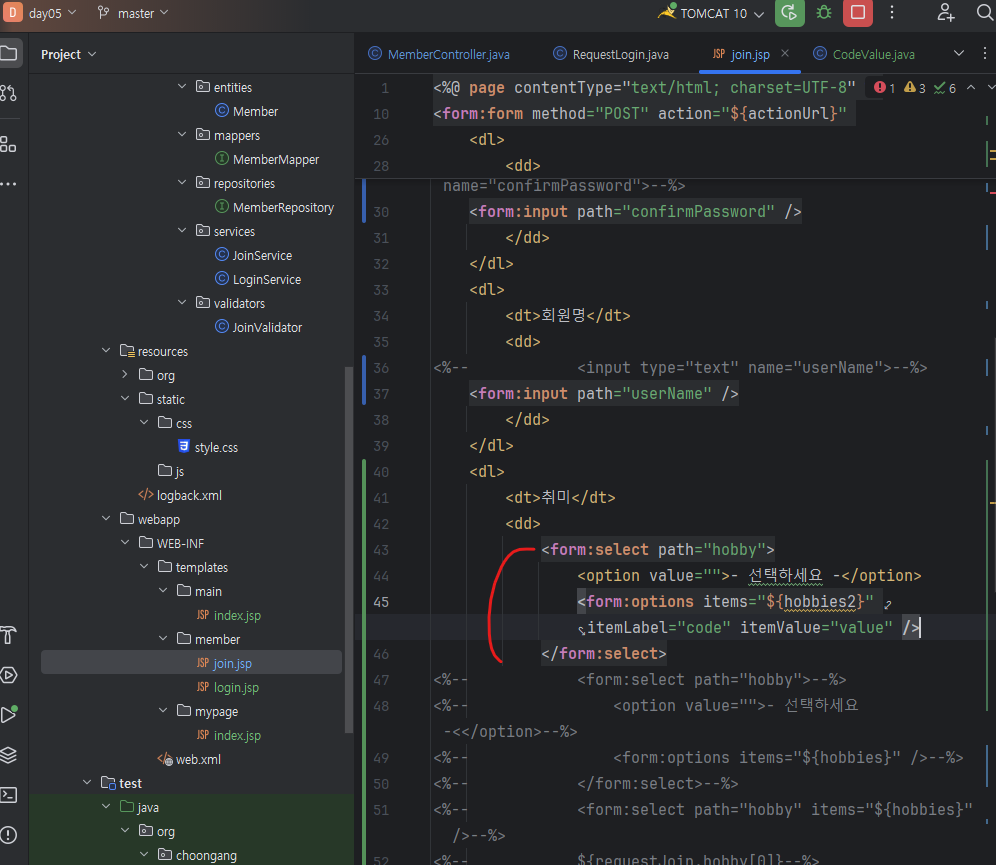Select web.xml in the project tree
The image size is (996, 865).
[189, 760]
